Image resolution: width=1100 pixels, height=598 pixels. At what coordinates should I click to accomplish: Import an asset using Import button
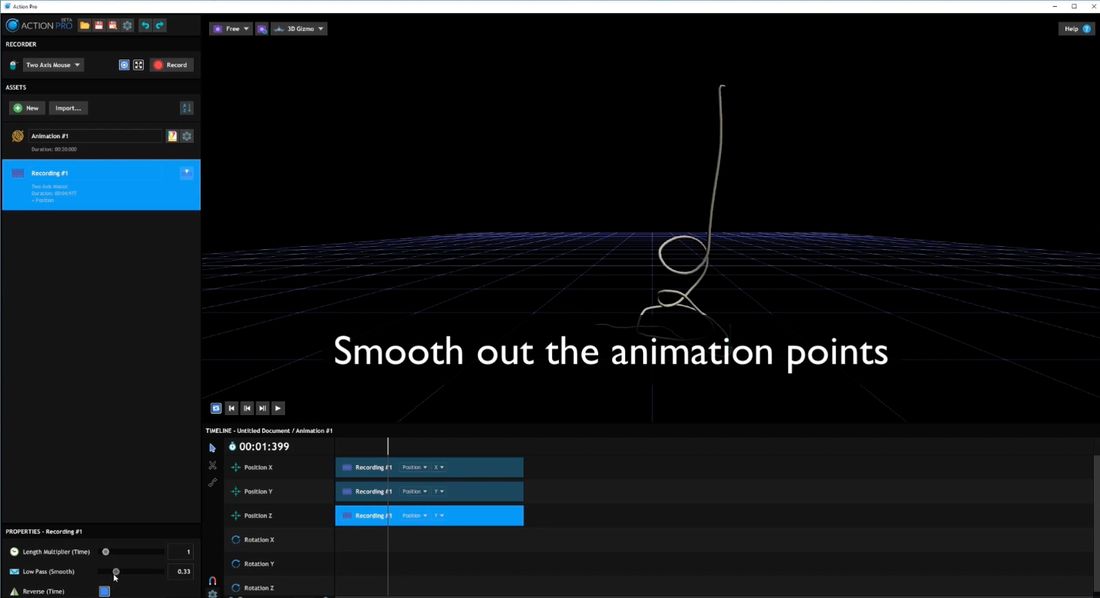coord(68,108)
